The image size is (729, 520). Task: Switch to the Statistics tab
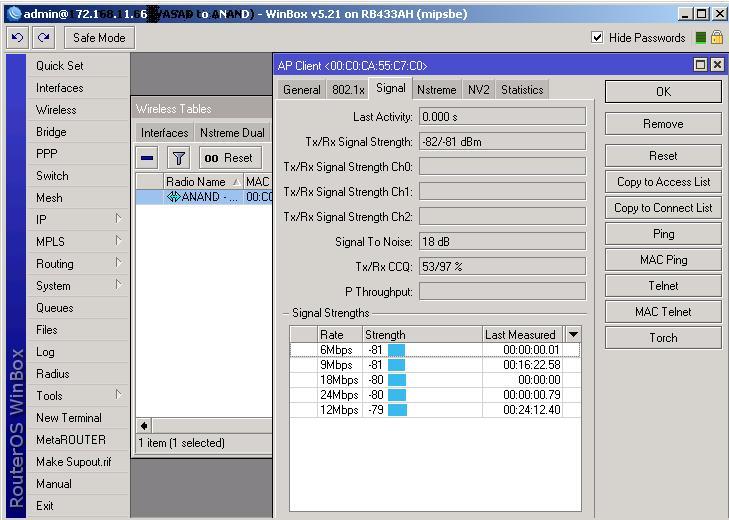522,90
